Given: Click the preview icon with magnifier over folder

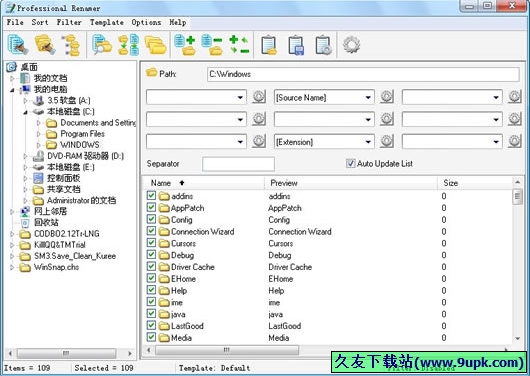Looking at the screenshot, I should click(x=102, y=45).
